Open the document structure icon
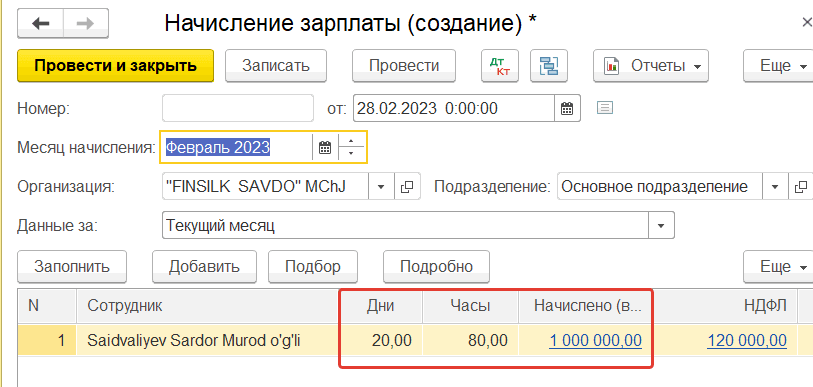Image resolution: width=813 pixels, height=387 pixels. click(549, 66)
